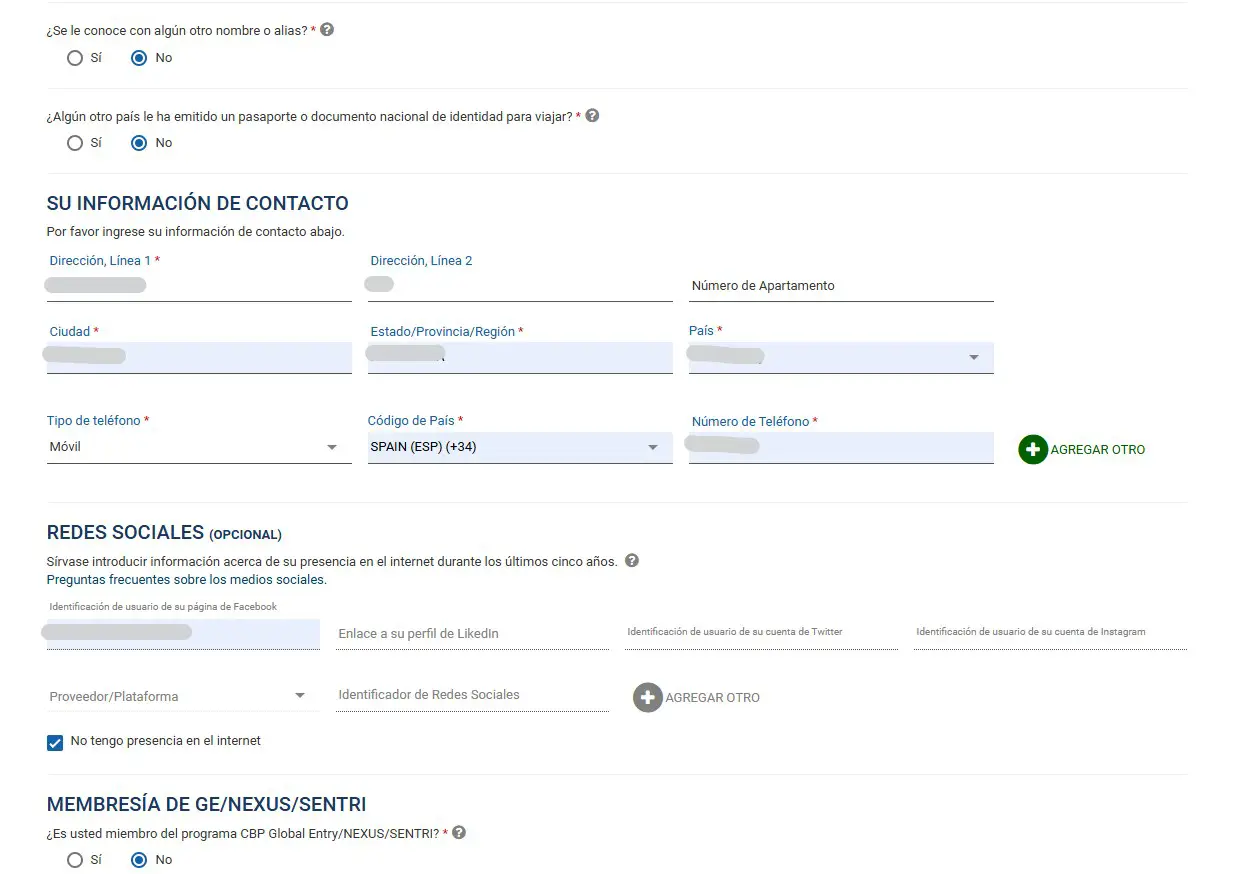Click gray plus icon to add social media
The height and width of the screenshot is (874, 1245).
648,697
